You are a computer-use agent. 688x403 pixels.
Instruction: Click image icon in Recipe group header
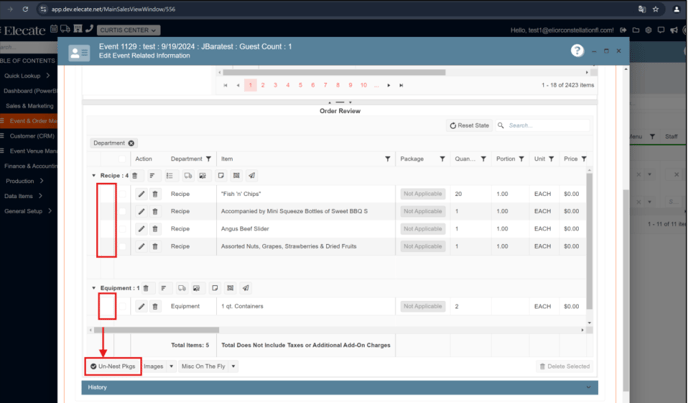coord(202,176)
